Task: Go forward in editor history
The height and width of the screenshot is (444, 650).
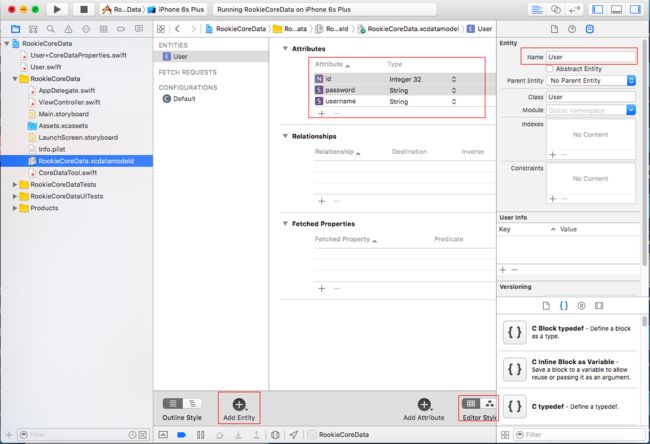Action: coord(193,29)
